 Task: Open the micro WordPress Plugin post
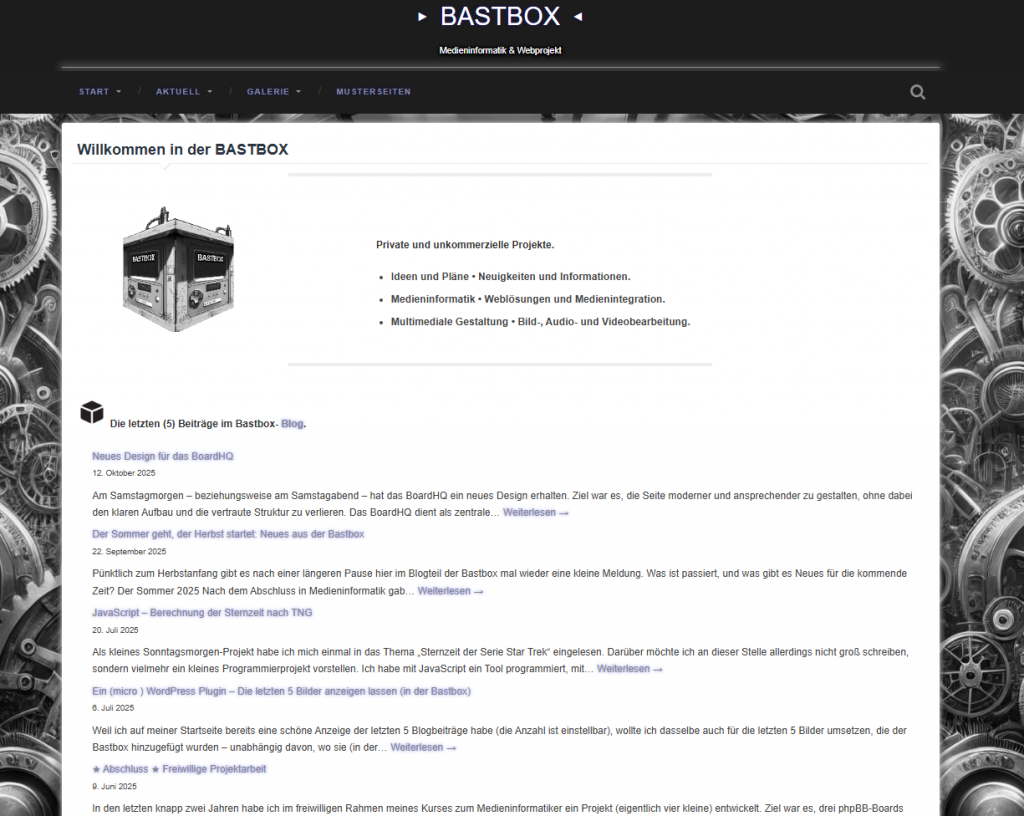pyautogui.click(x=281, y=691)
